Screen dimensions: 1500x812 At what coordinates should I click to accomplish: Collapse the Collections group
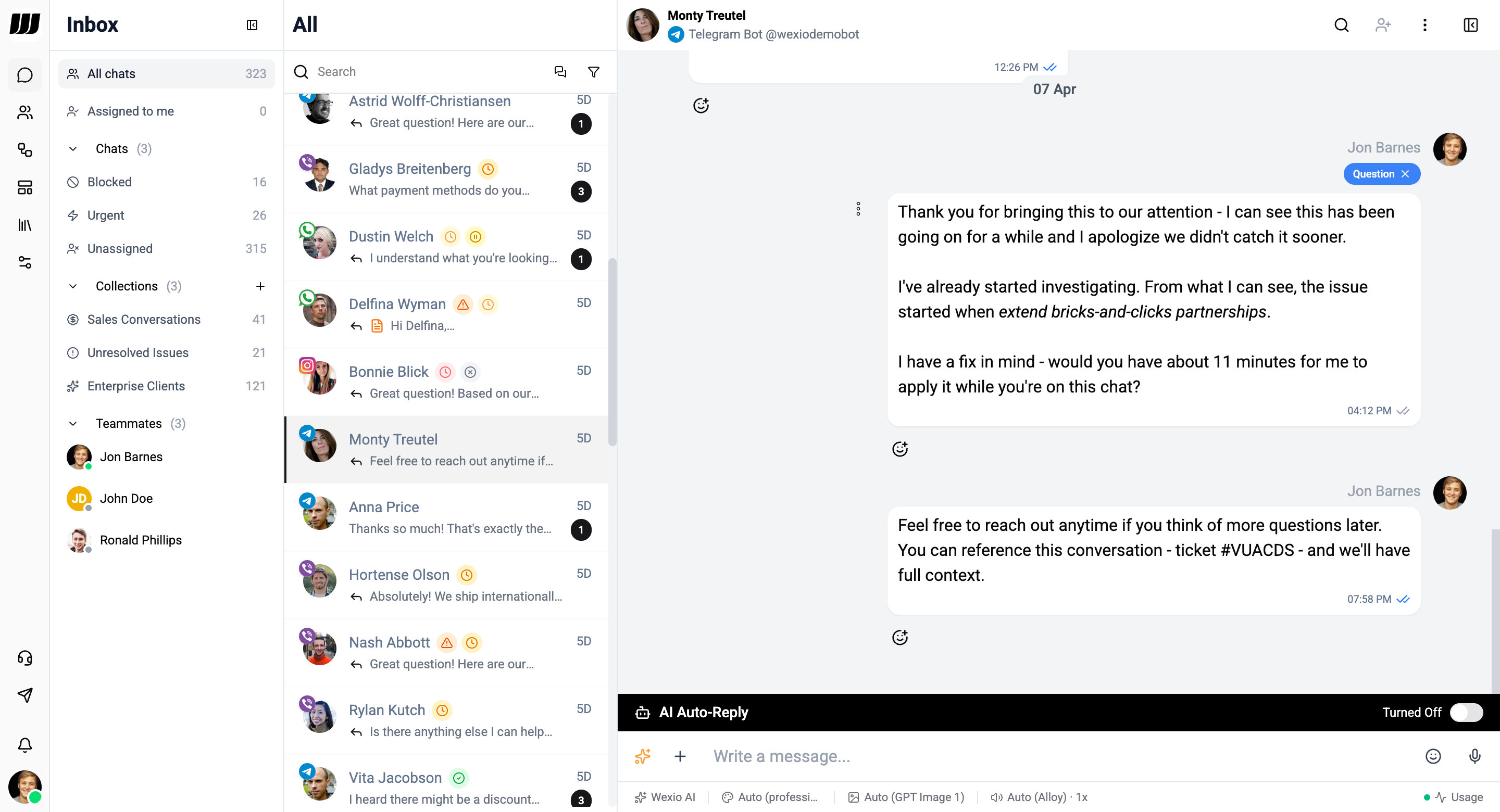pos(73,286)
